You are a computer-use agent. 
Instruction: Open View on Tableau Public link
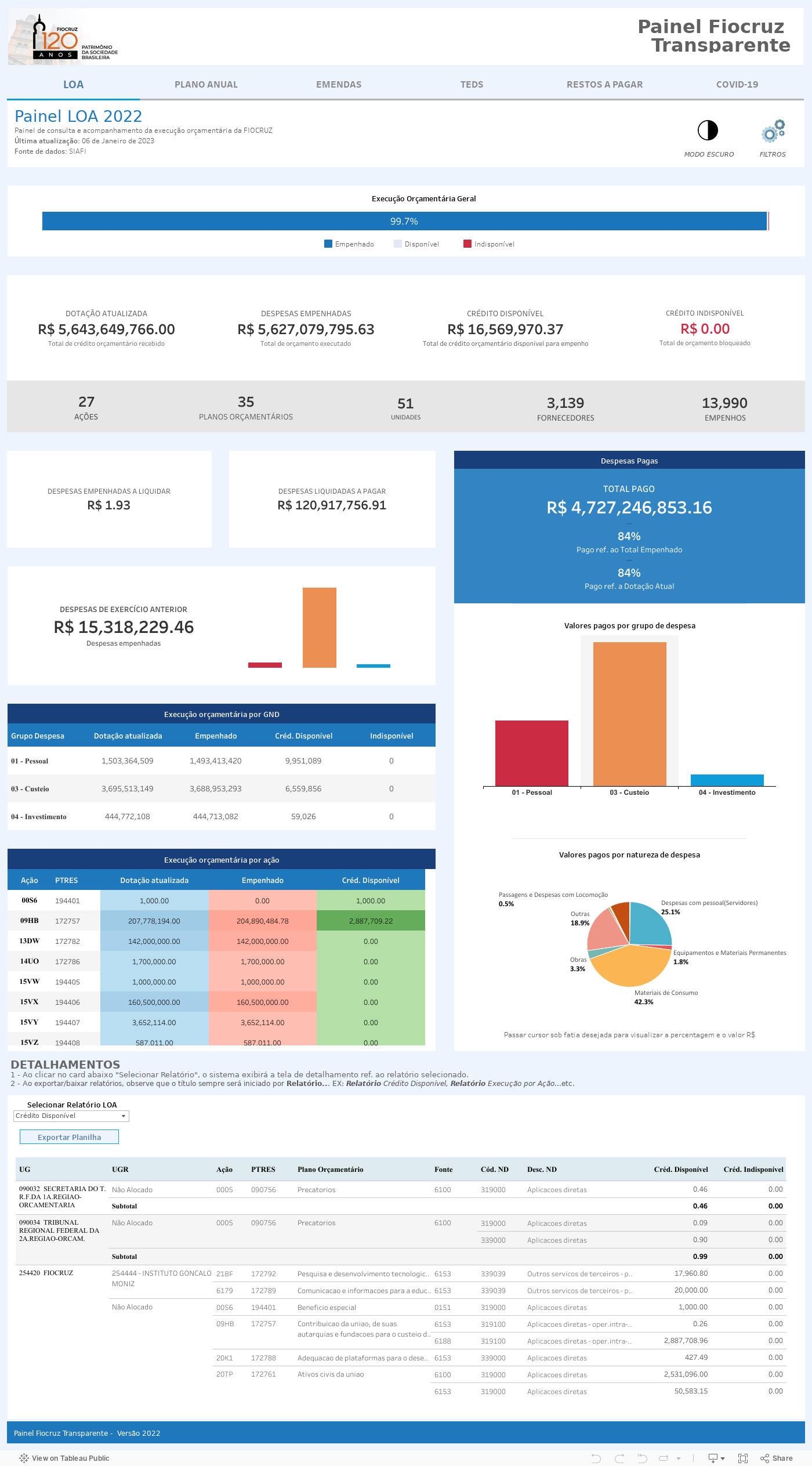[x=64, y=1458]
